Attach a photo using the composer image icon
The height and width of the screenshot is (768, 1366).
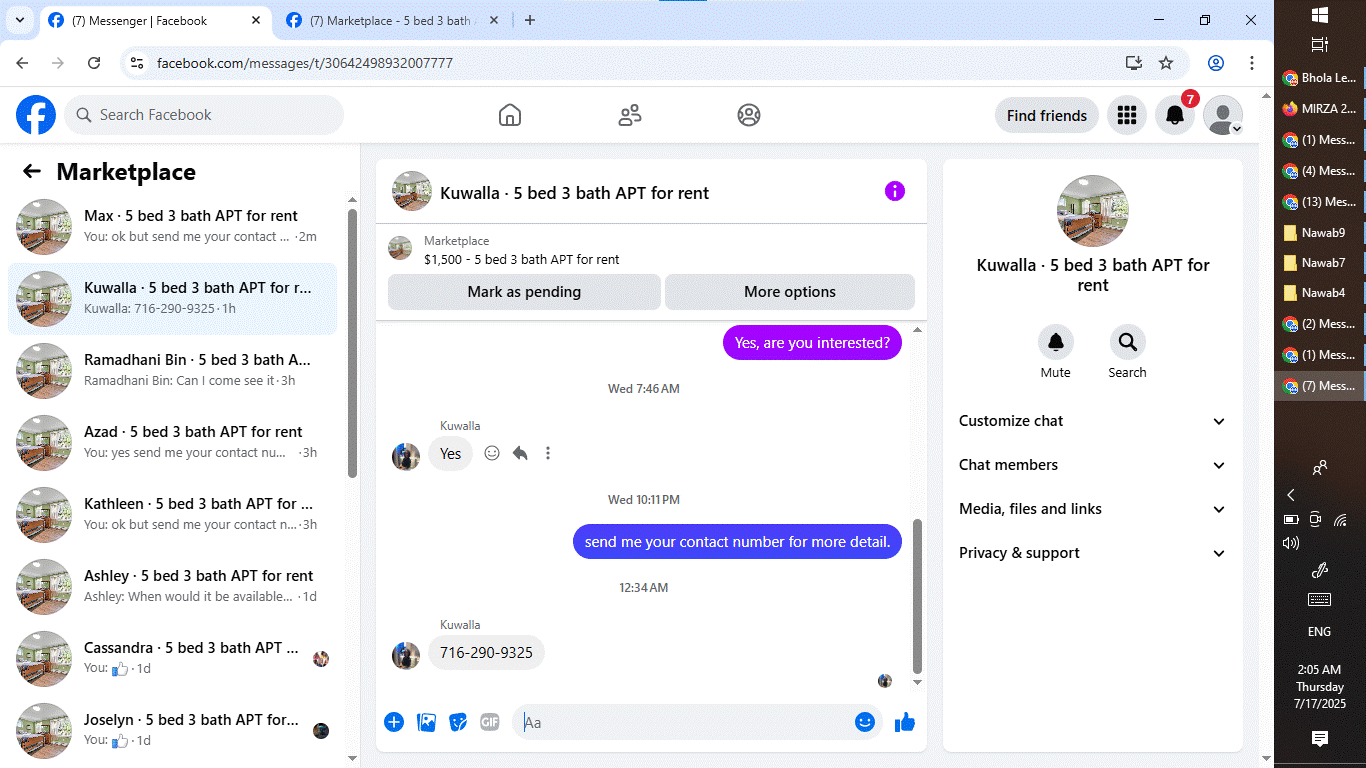point(426,722)
